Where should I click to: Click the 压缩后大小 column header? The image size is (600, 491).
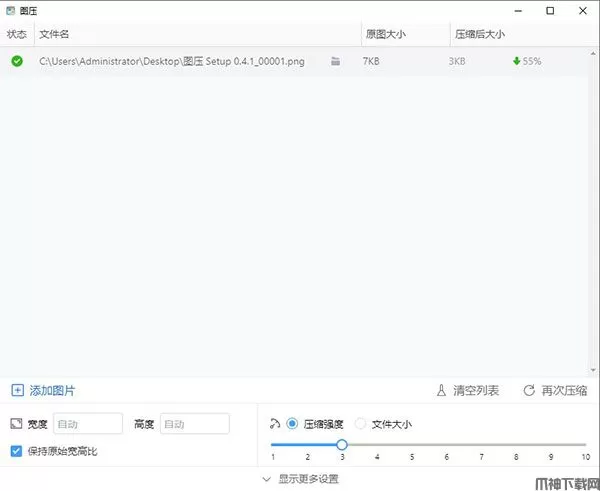pos(480,34)
